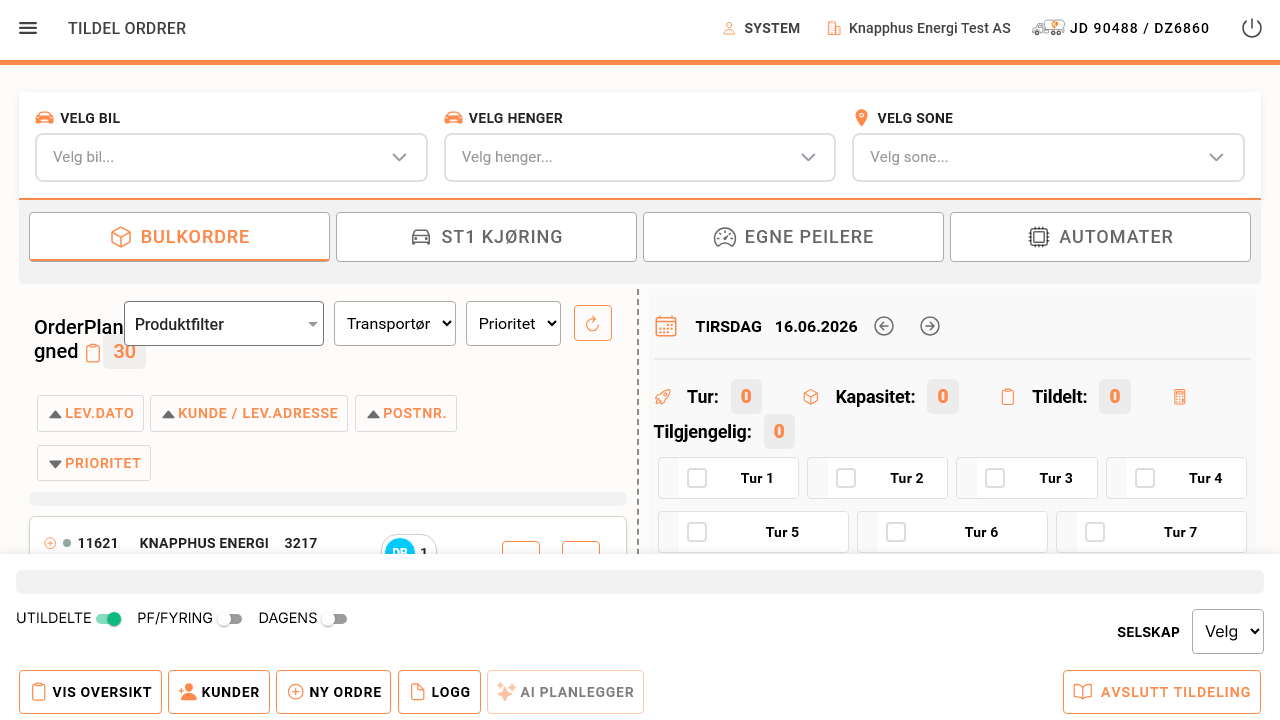This screenshot has width=1280, height=720.
Task: Open the hamburger main menu
Action: coord(28,28)
